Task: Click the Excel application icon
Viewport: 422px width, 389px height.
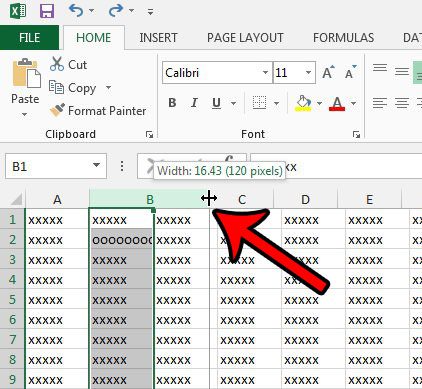Action: [x=18, y=11]
